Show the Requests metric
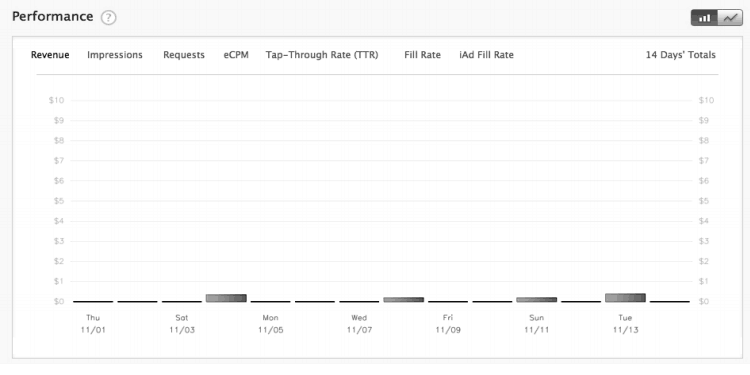This screenshot has height=375, width=750. click(x=184, y=55)
